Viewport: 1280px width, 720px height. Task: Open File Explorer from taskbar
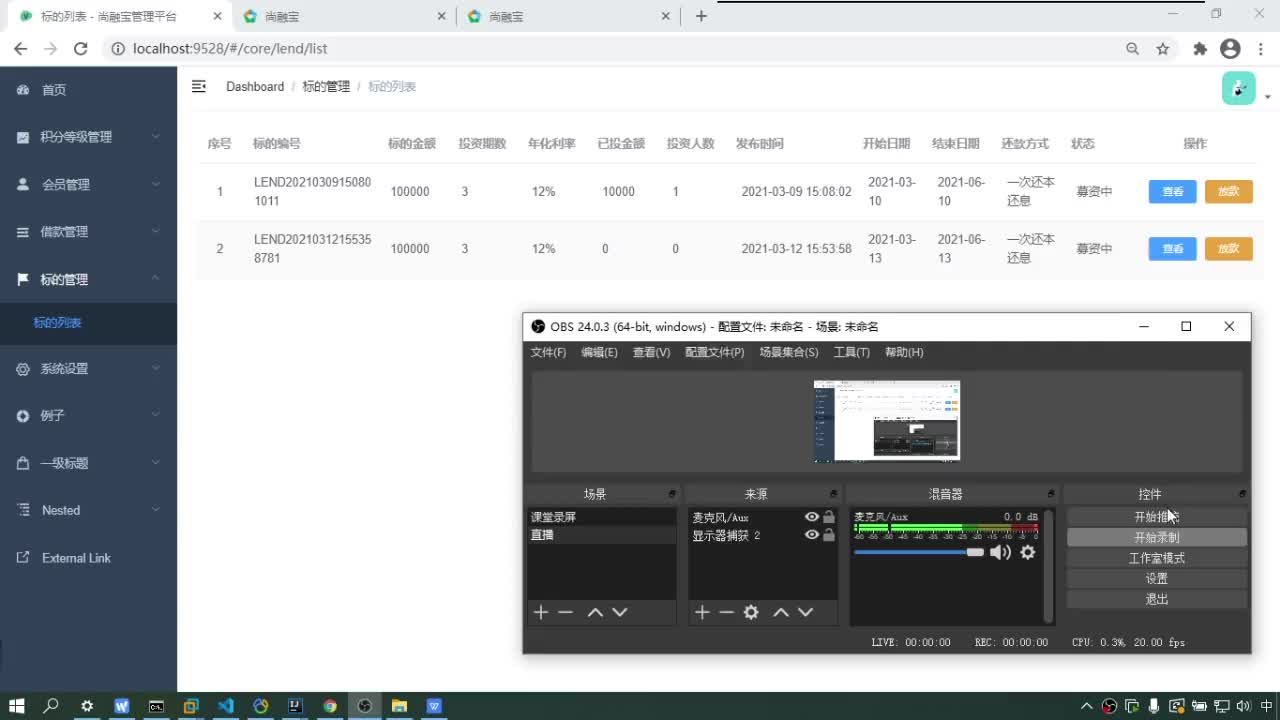(399, 706)
